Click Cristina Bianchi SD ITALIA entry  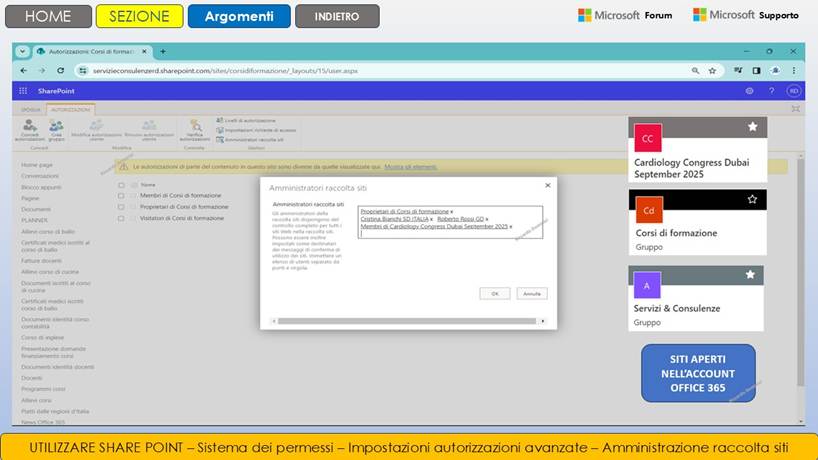[x=394, y=219]
